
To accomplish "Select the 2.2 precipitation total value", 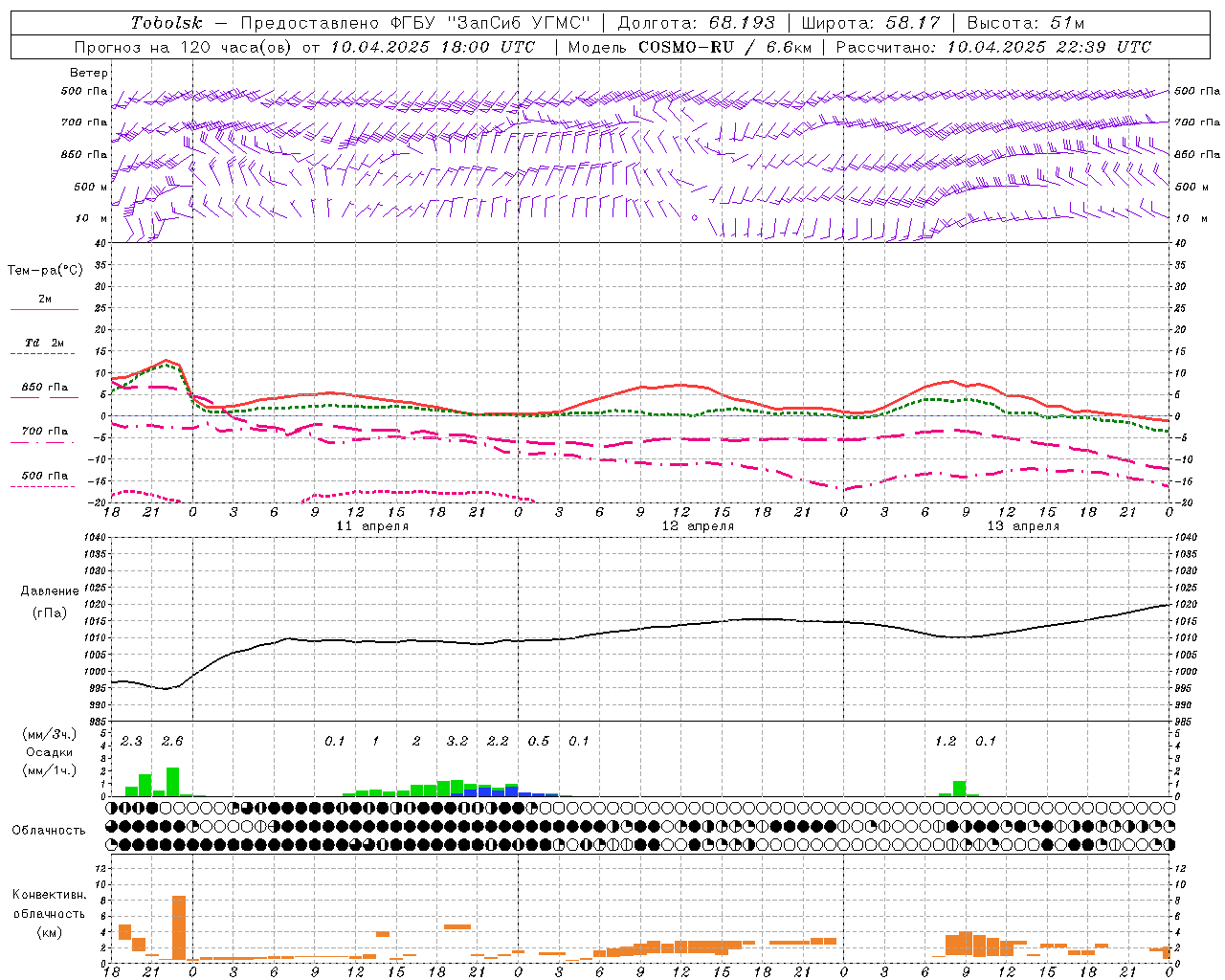I will (498, 742).
